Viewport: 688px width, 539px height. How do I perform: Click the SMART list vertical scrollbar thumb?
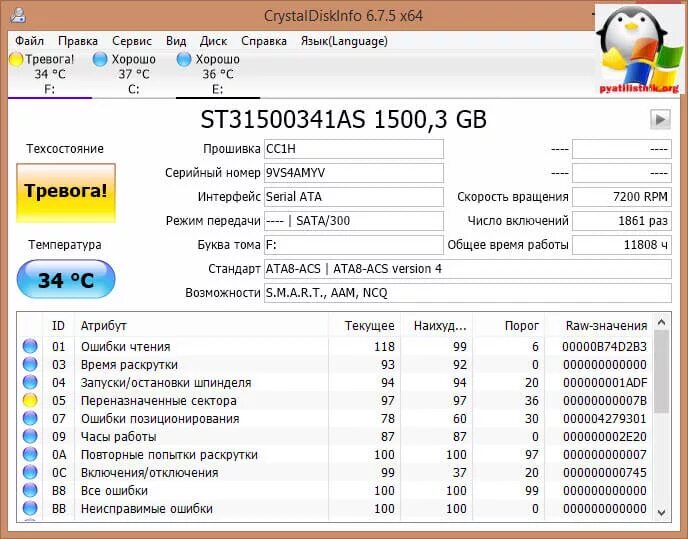(662, 371)
